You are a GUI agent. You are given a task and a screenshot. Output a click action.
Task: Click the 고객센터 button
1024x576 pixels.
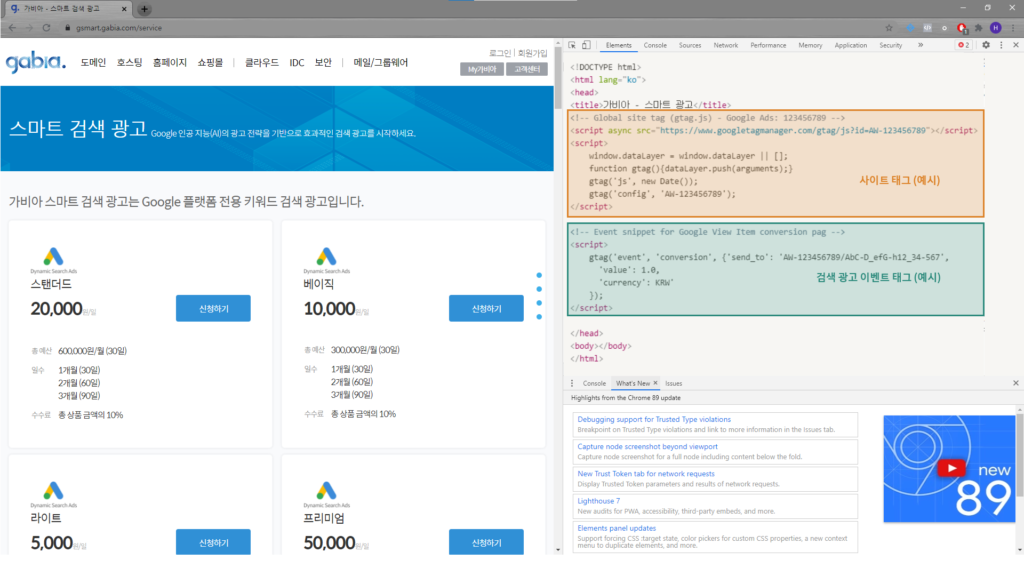coord(526,69)
